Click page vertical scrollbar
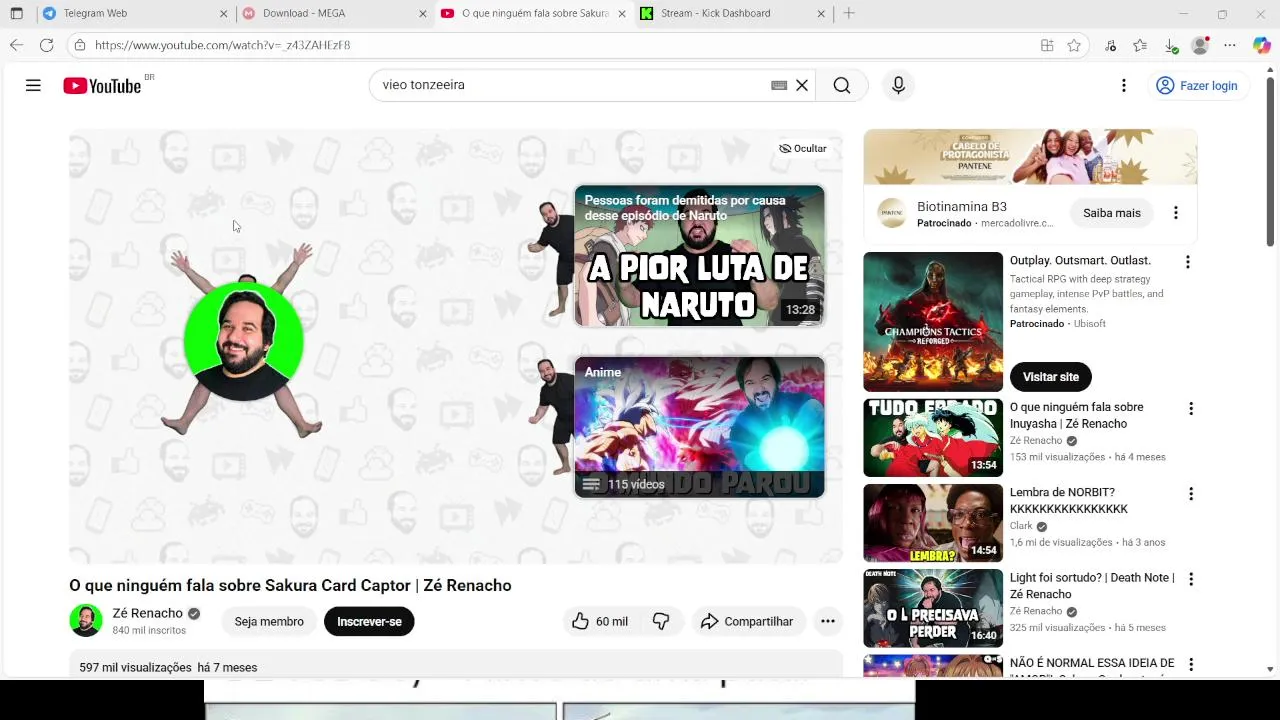This screenshot has height=720, width=1280. 1271,160
